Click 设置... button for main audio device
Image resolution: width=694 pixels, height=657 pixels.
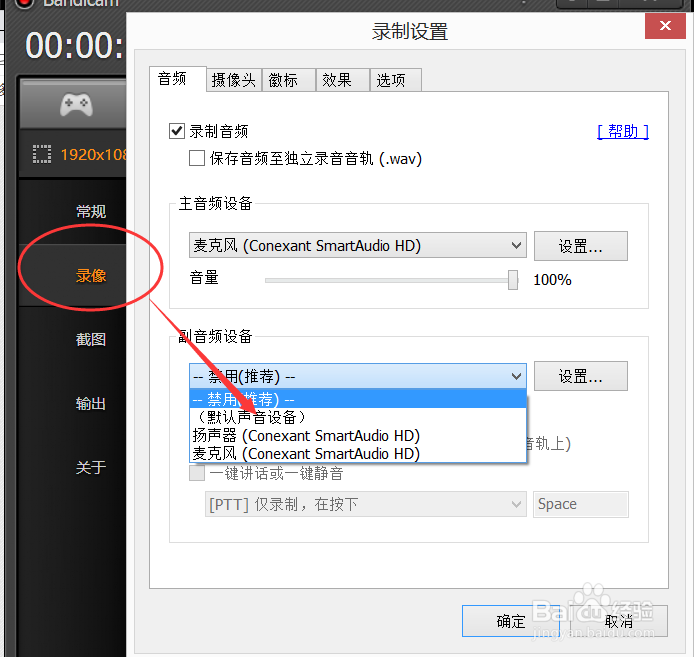coord(581,246)
